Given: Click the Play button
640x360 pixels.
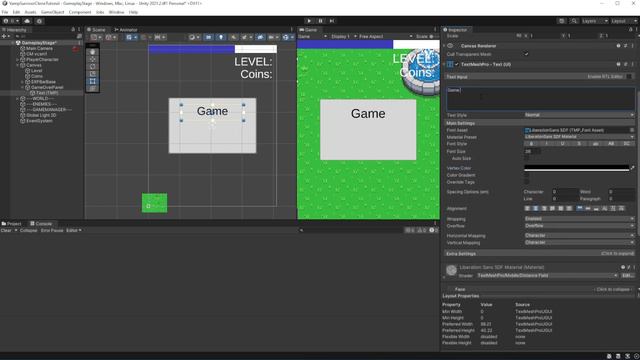Looking at the screenshot, I should (x=309, y=21).
